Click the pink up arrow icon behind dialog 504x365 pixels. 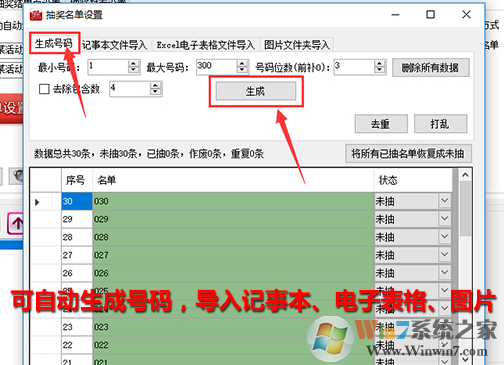[x=16, y=224]
